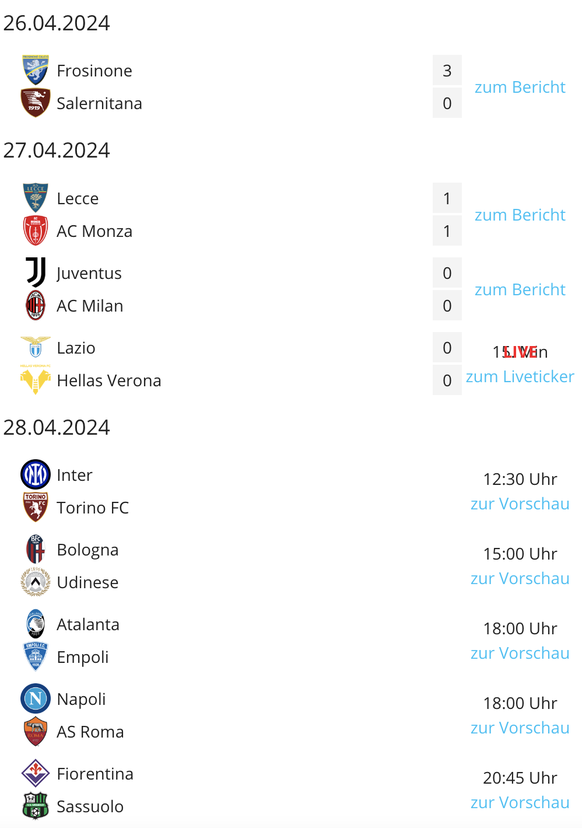This screenshot has width=582, height=828.
Task: Click the Atalanta club crest
Action: click(35, 624)
